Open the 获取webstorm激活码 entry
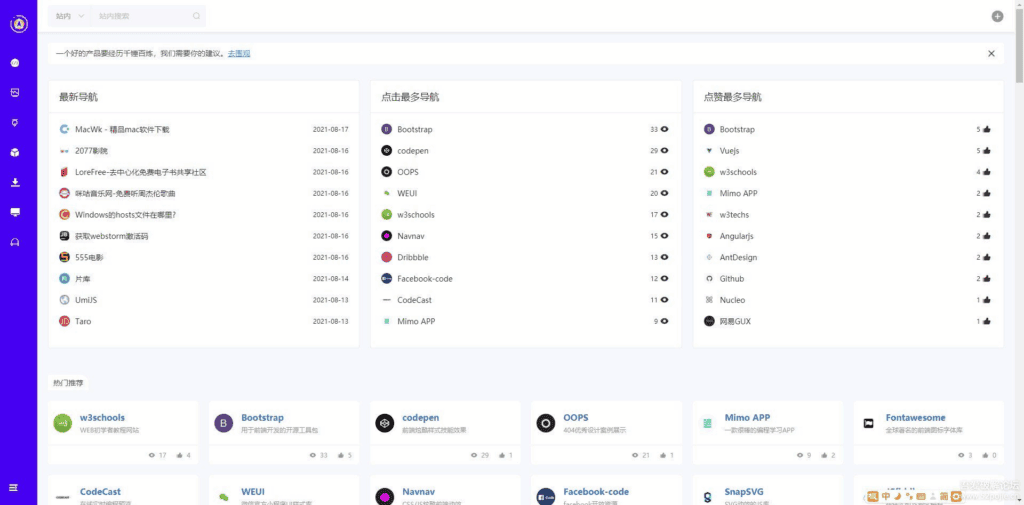Screen dimensions: 1024x505 112,236
